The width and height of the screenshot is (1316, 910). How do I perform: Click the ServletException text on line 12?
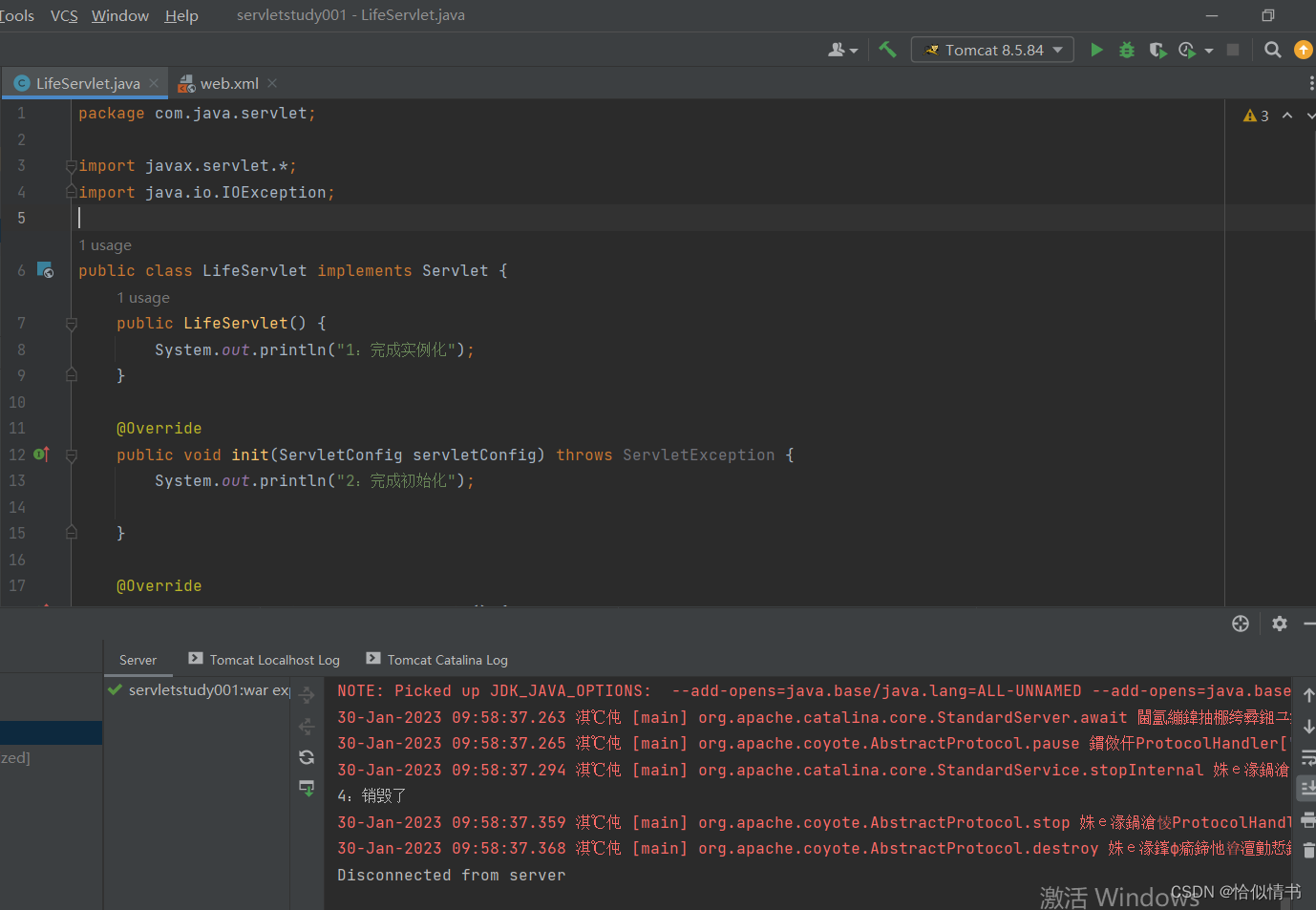click(698, 455)
